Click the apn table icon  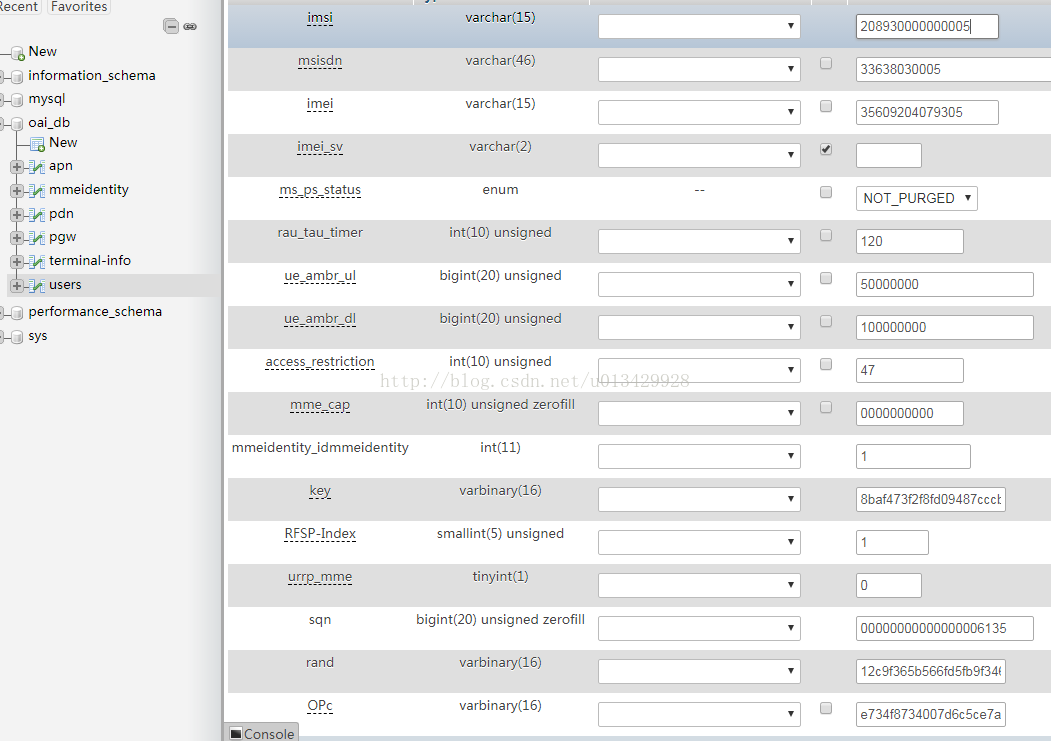pyautogui.click(x=37, y=167)
